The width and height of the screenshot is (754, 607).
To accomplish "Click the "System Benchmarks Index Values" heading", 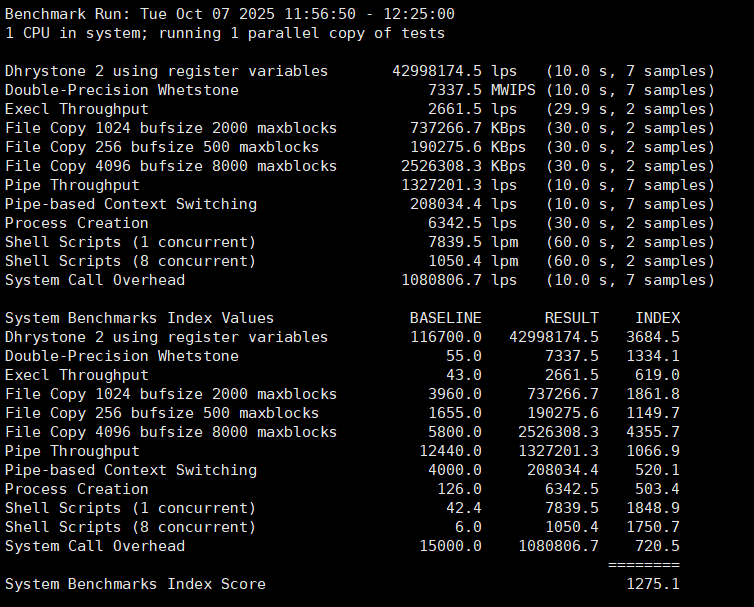I will click(x=139, y=318).
